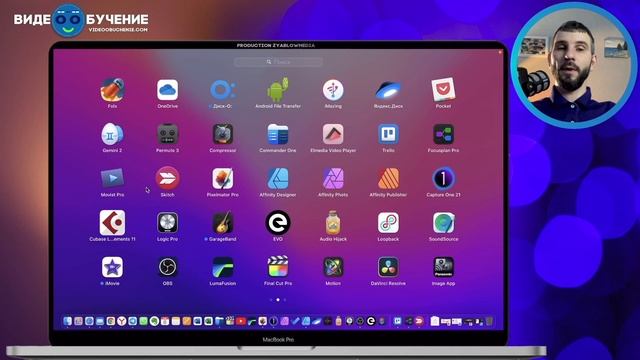The height and width of the screenshot is (360, 640).
Task: Launch the Compressor app
Action: [223, 134]
